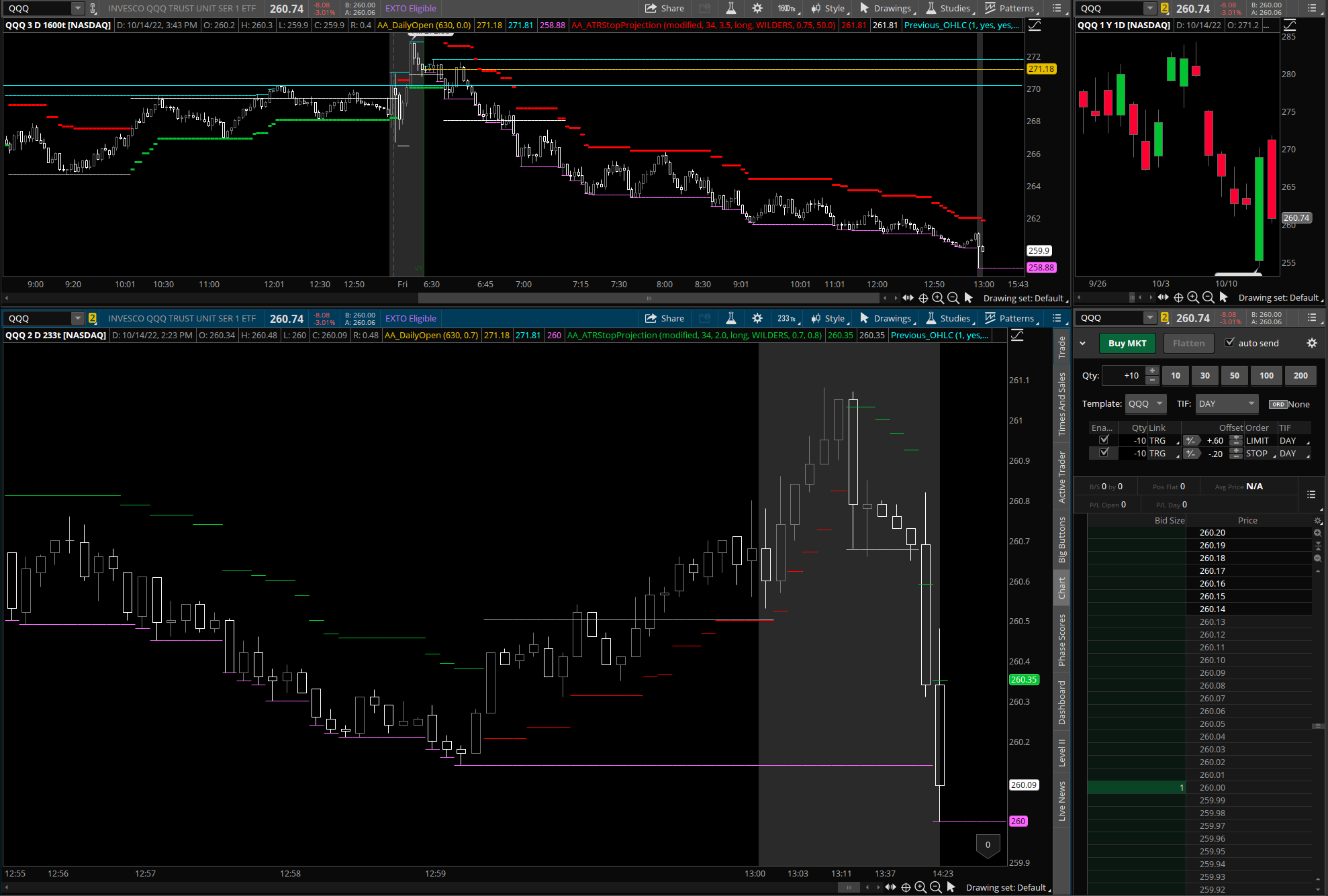Expand the symbol dropdown in top-left chart

point(77,8)
